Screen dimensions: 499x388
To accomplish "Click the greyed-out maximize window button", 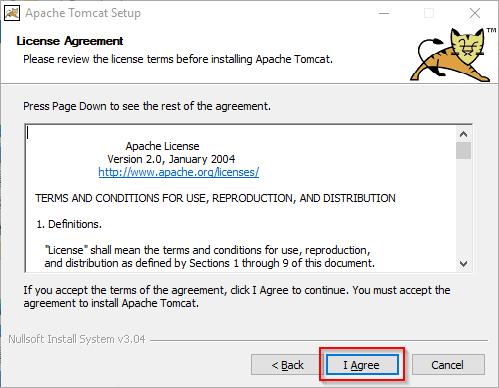I will pos(429,13).
